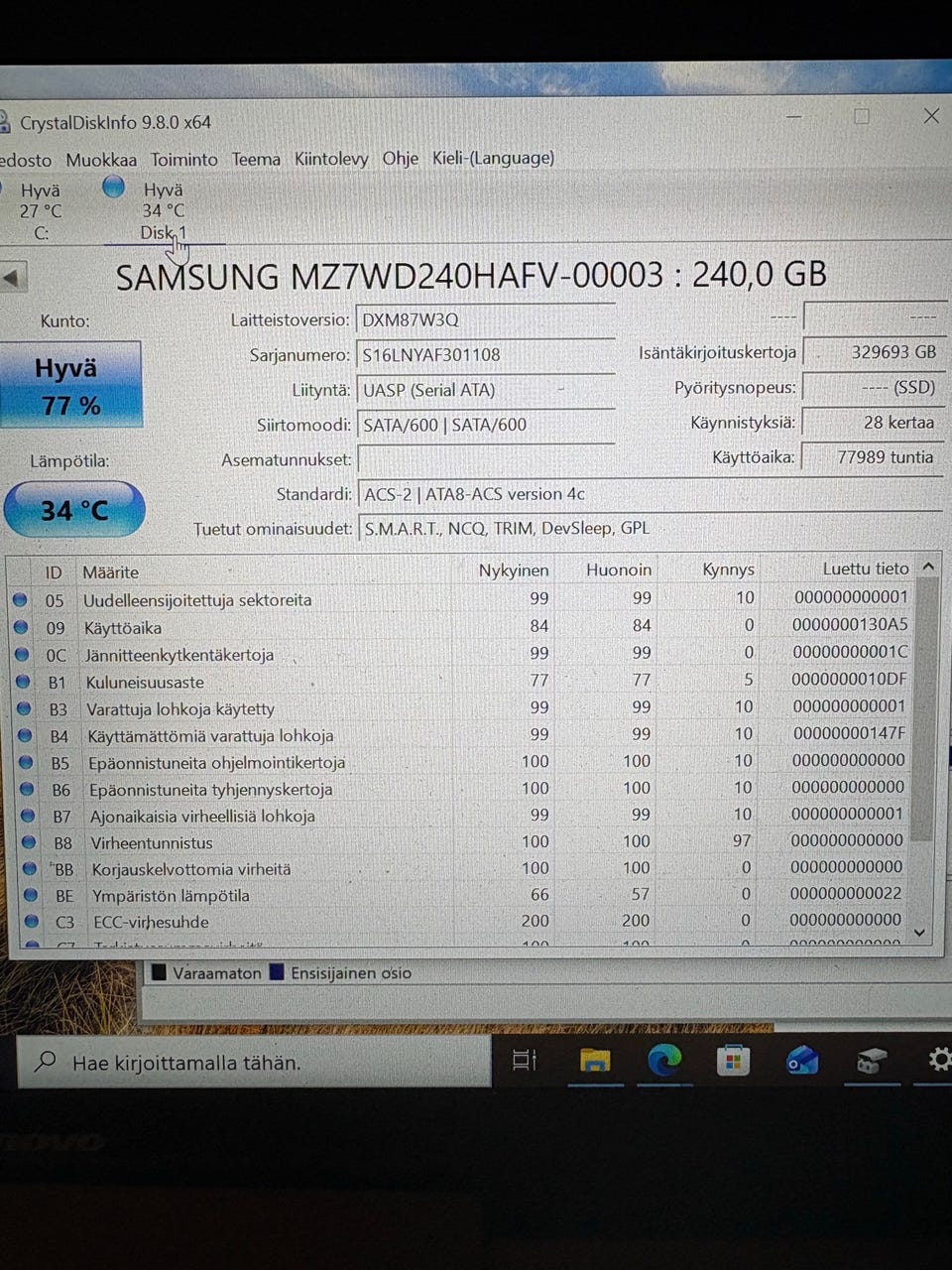Image resolution: width=952 pixels, height=1270 pixels.
Task: Click the status dot for Käyttöaika row
Action: coord(21,627)
